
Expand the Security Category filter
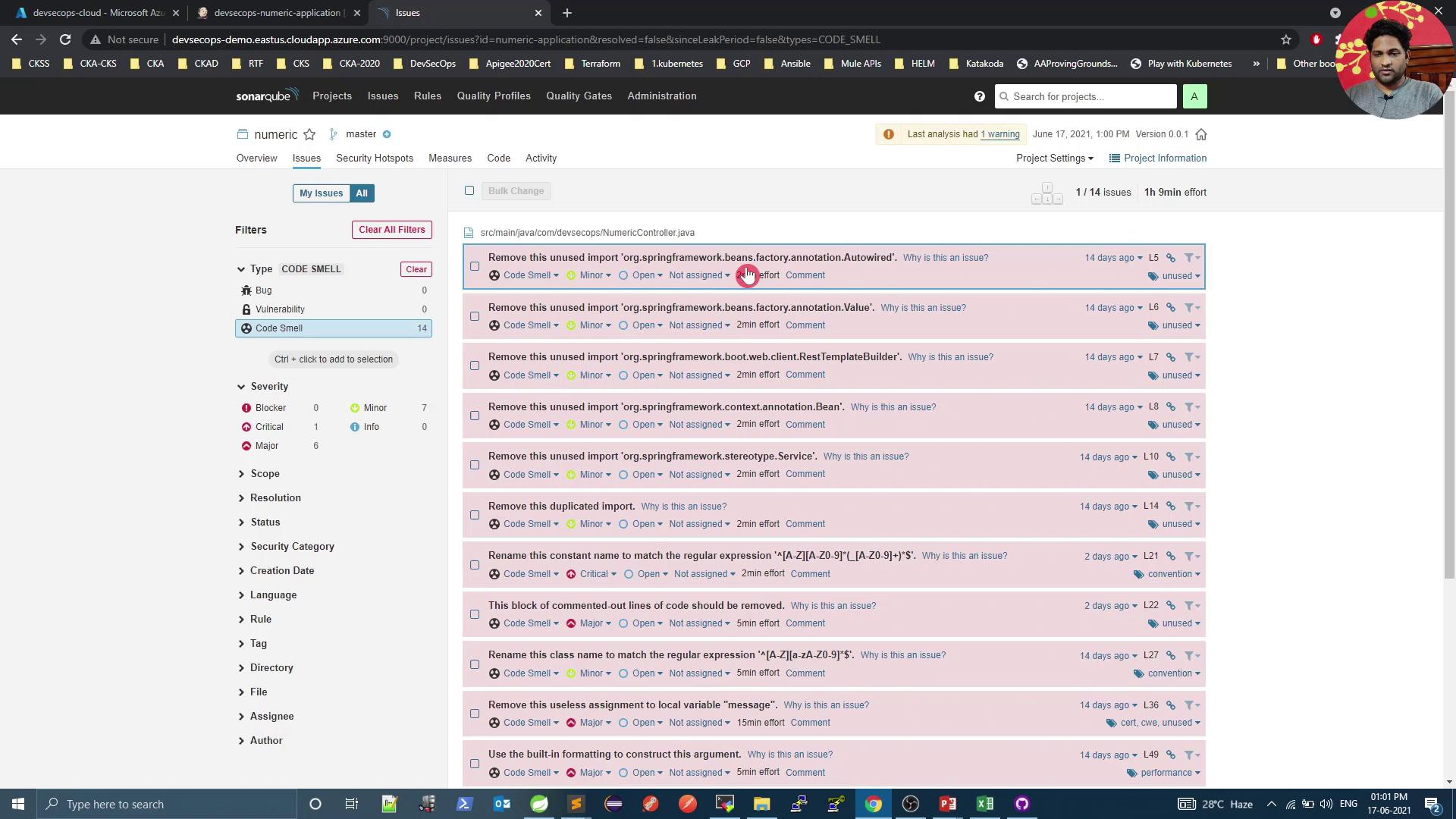(292, 546)
